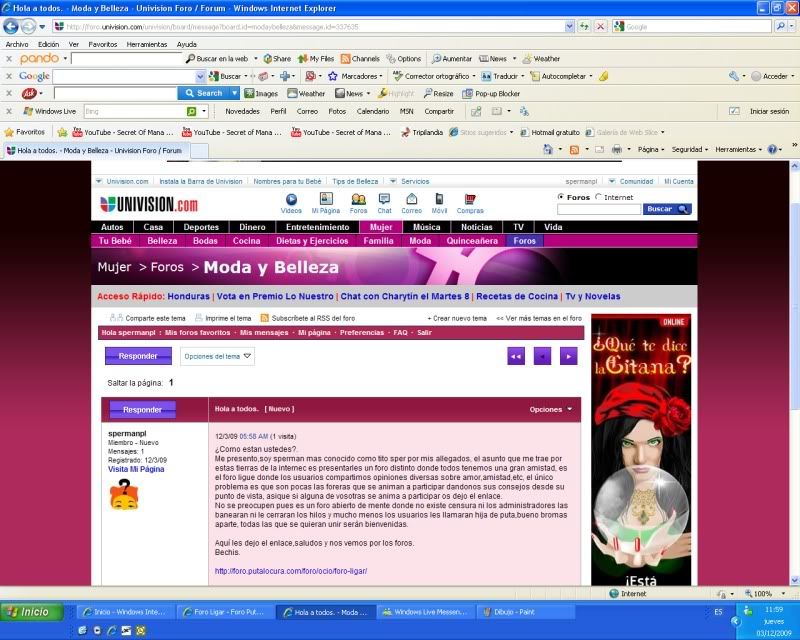Click the Google toolbar highlighter icon
This screenshot has width=800, height=640.
(604, 76)
